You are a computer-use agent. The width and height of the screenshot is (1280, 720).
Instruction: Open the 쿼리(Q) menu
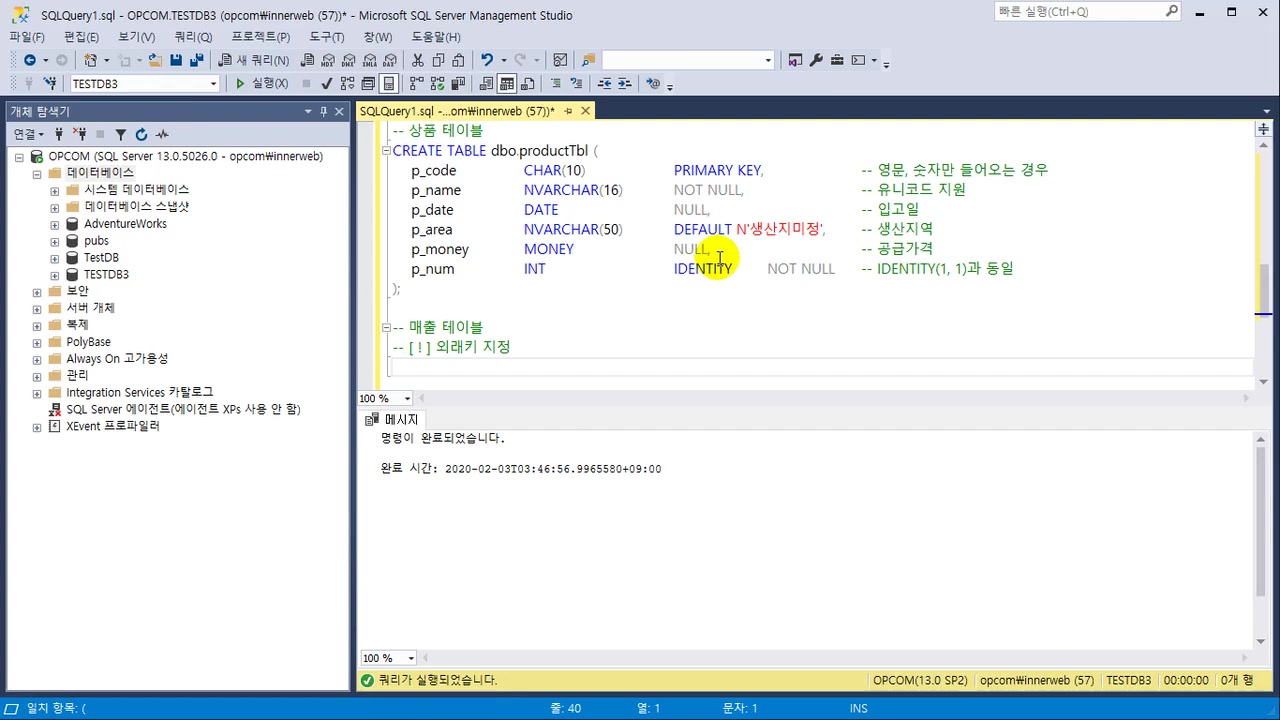(x=193, y=37)
